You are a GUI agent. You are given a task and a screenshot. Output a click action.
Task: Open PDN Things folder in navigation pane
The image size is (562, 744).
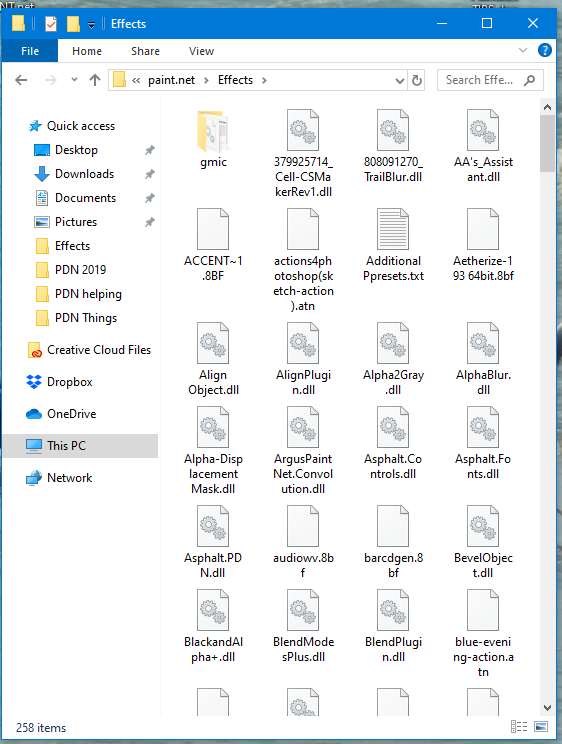tap(86, 318)
